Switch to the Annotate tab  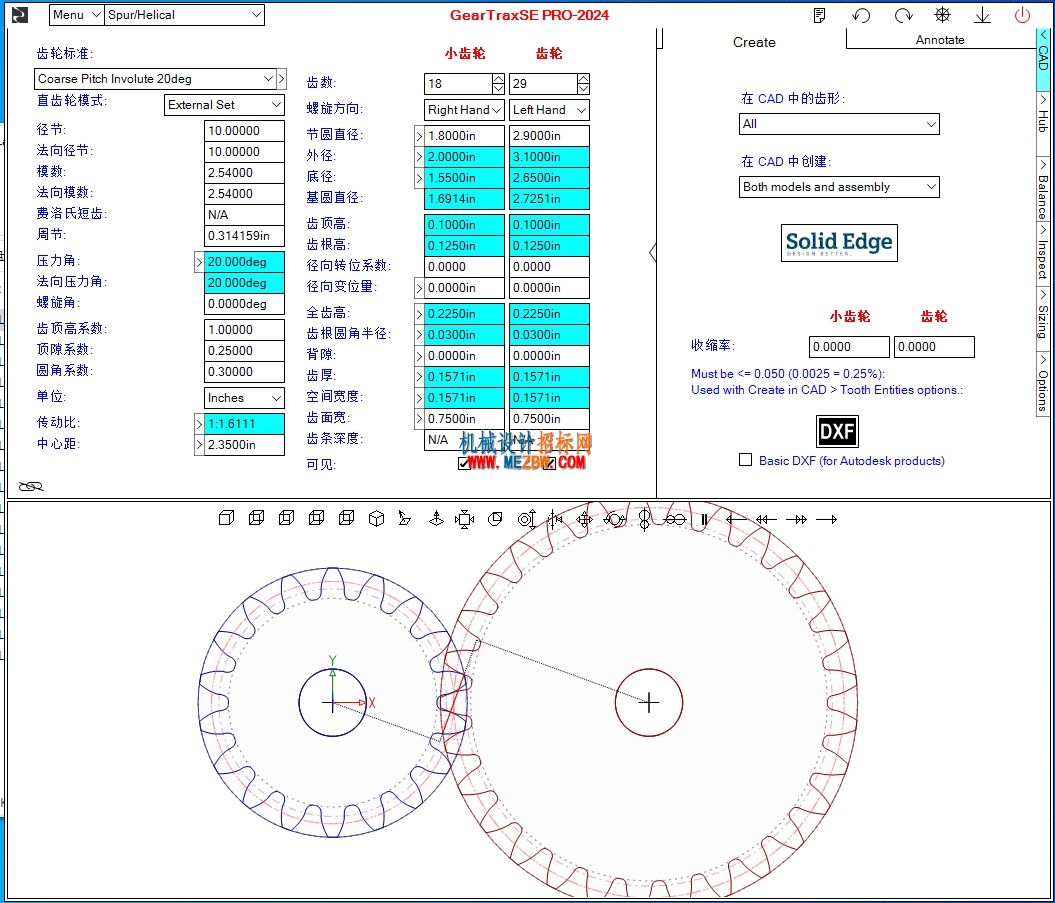coord(939,40)
